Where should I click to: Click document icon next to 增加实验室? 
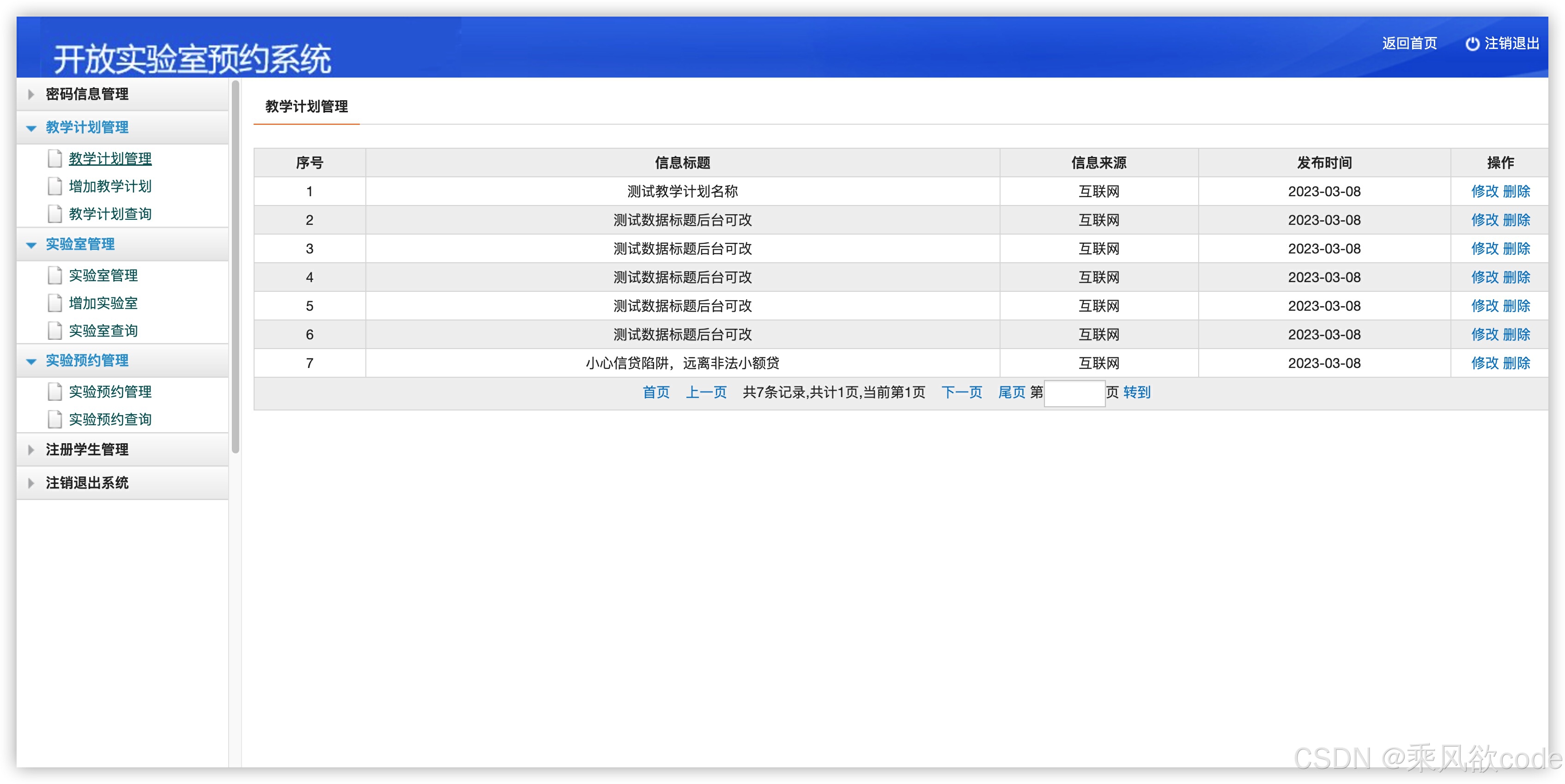pyautogui.click(x=55, y=303)
